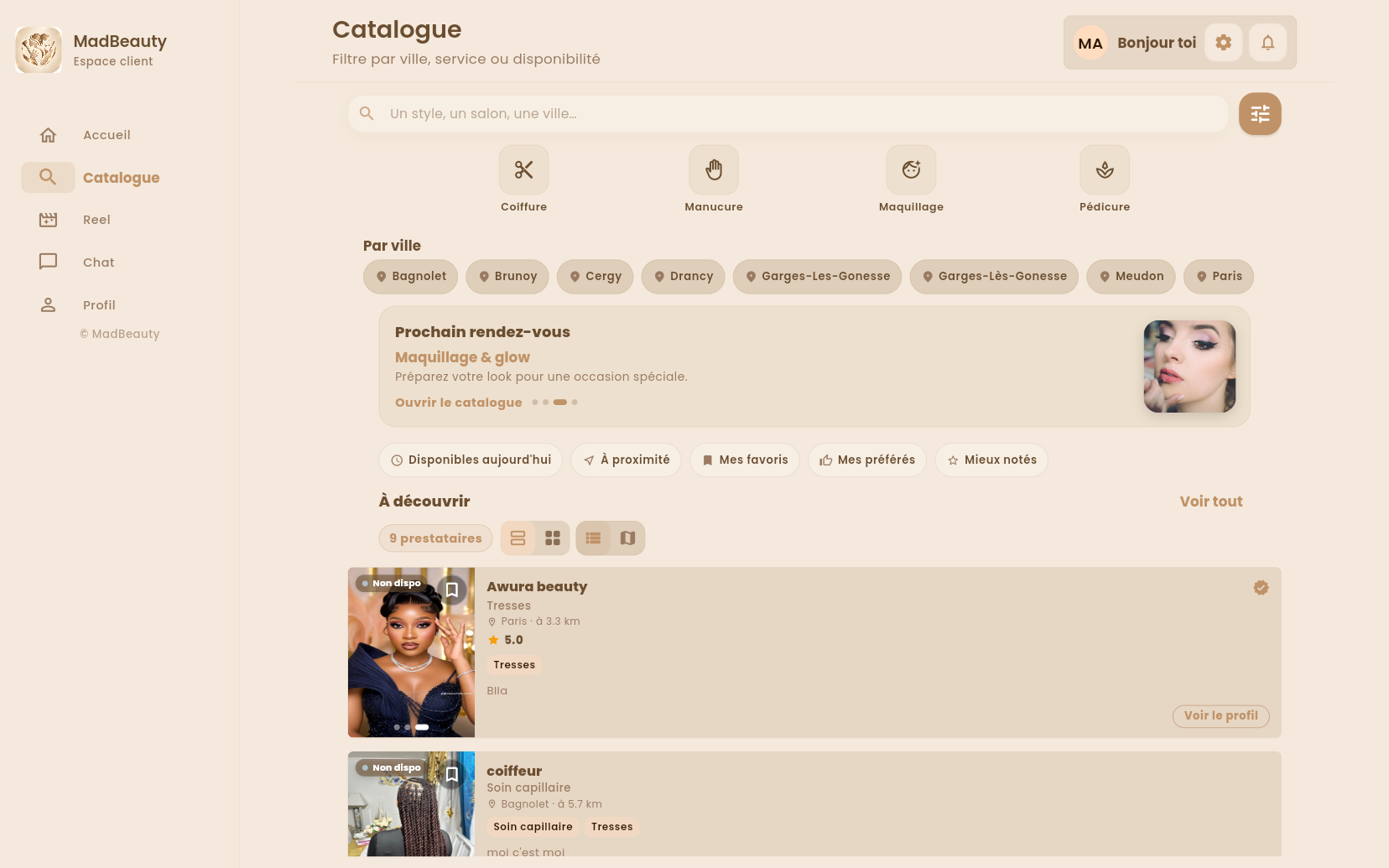Click the MA avatar badge

1090,43
